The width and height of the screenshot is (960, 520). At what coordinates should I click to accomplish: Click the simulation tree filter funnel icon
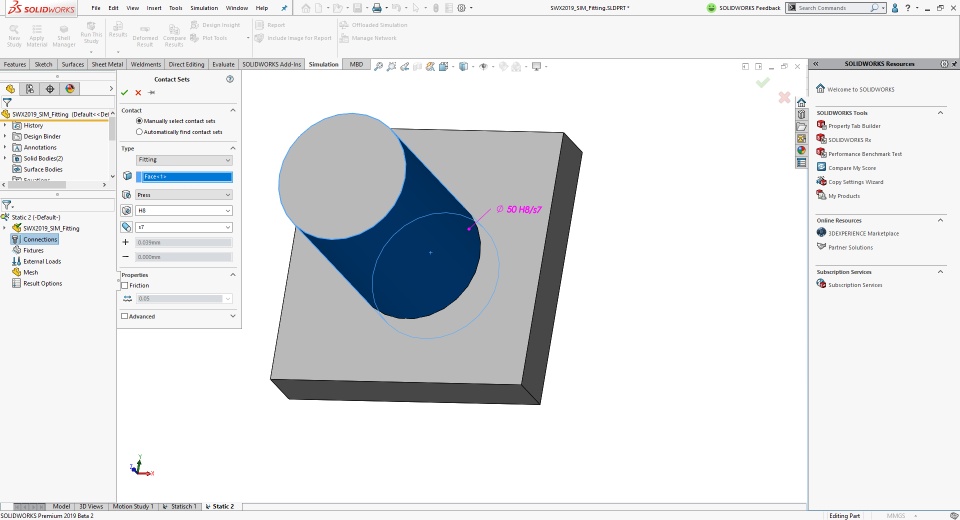click(7, 205)
